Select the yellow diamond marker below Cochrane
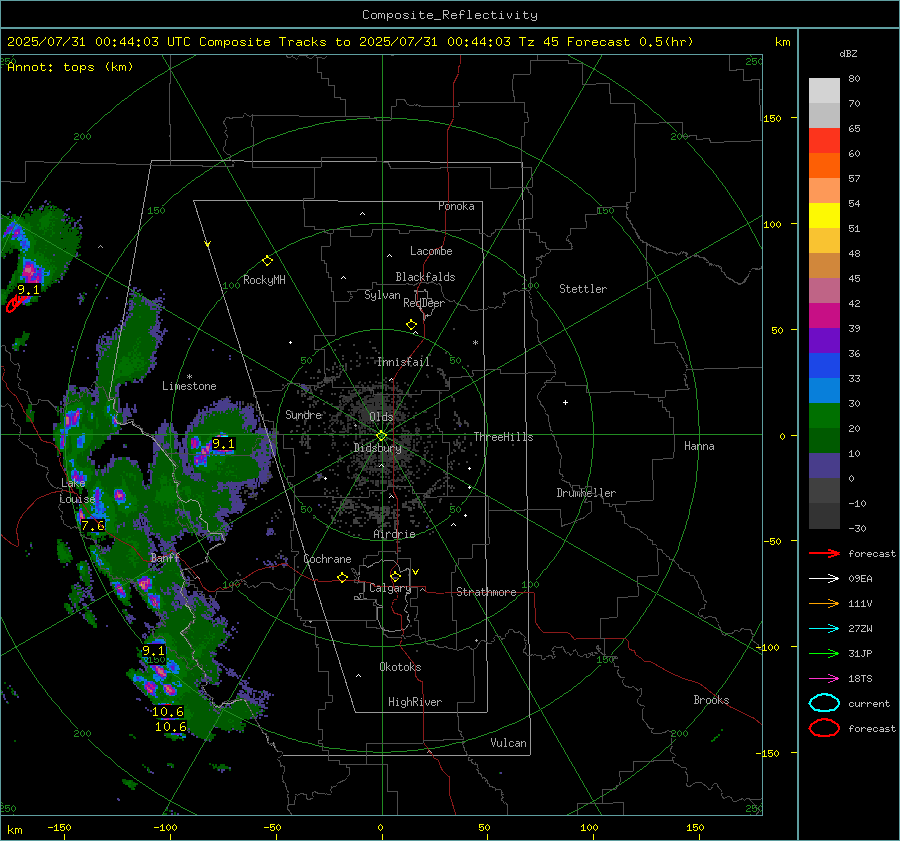The image size is (900, 841). (342, 577)
